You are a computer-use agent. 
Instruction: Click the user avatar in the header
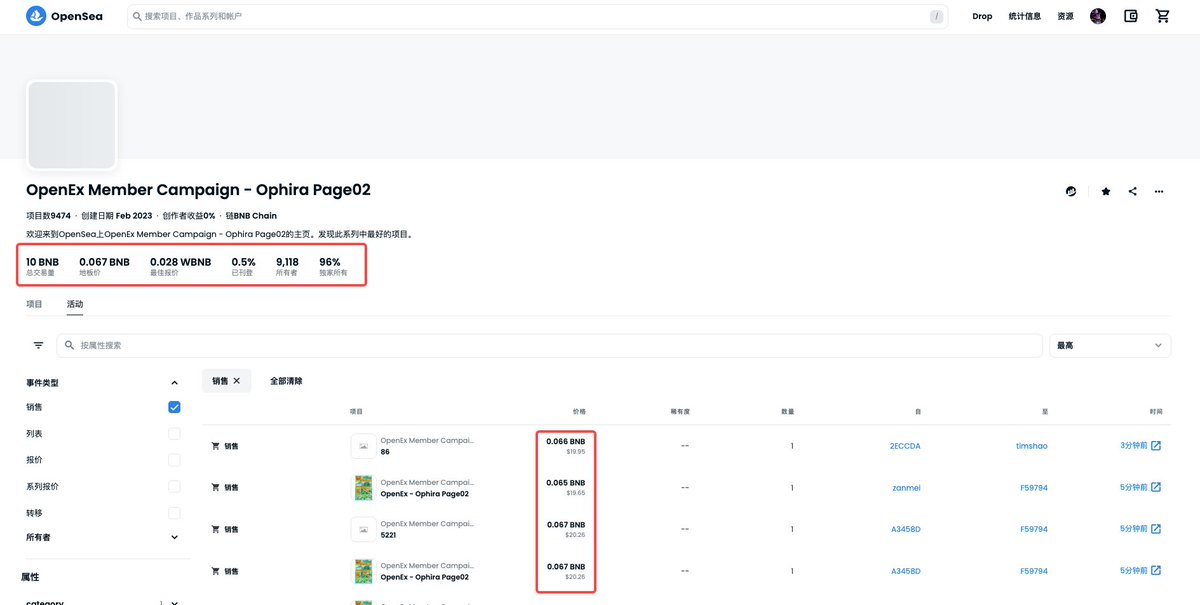(x=1098, y=16)
